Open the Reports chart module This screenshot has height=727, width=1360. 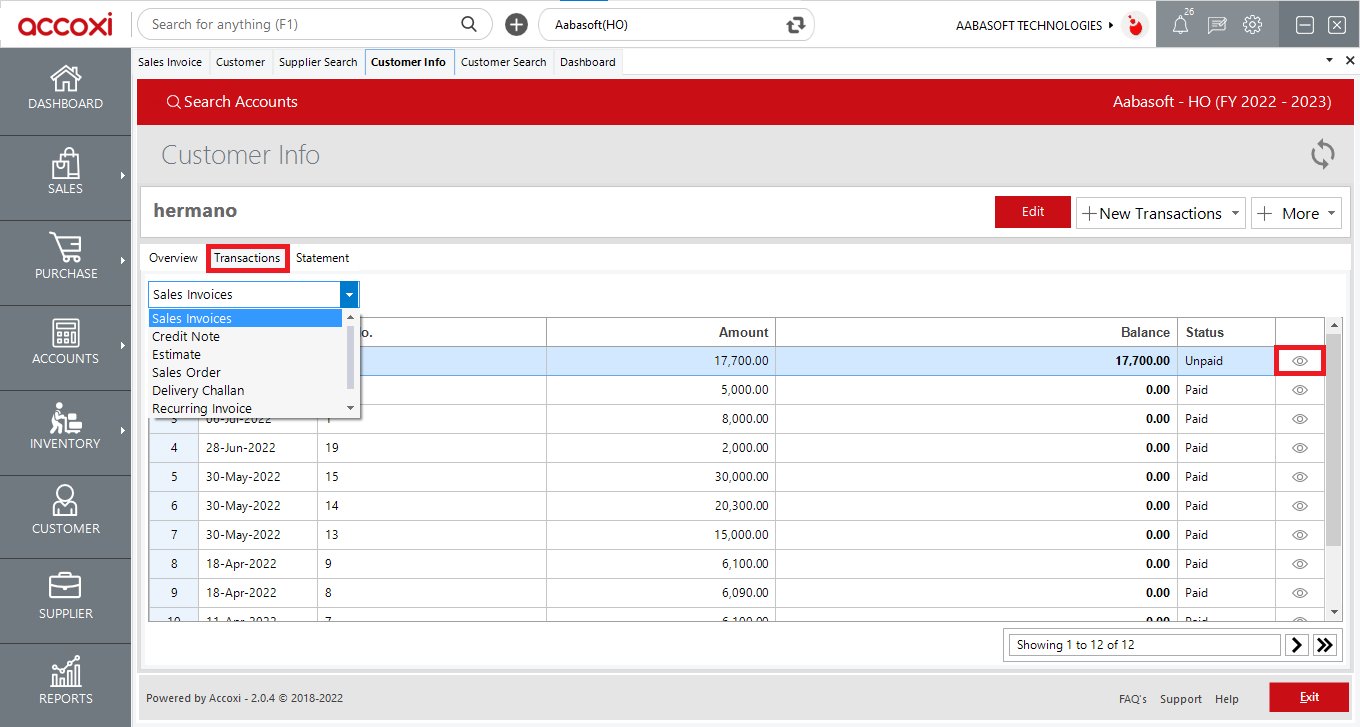(65, 682)
